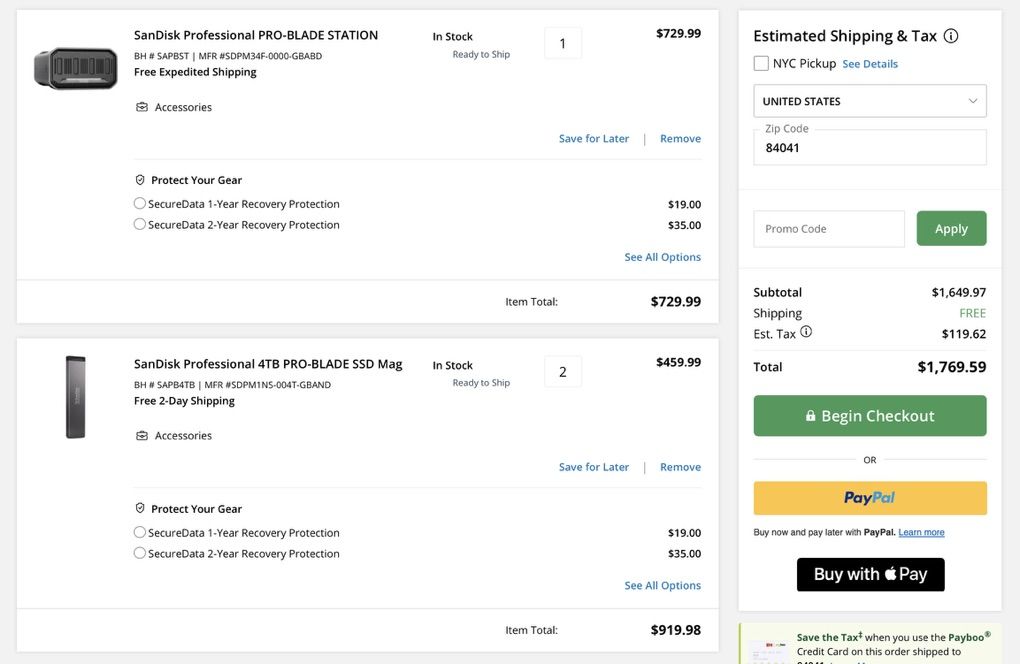1020x664 pixels.
Task: Select 1-Year Recovery Protection for PRO-BLADE STATION
Action: (x=139, y=204)
